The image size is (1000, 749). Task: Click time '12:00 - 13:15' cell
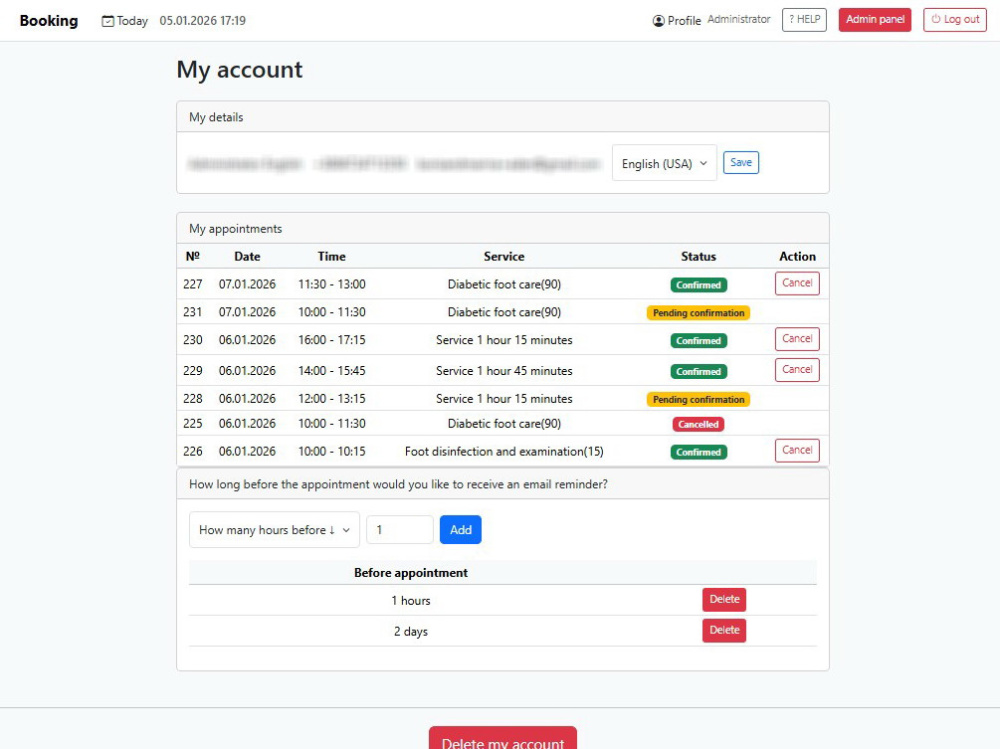[332, 399]
